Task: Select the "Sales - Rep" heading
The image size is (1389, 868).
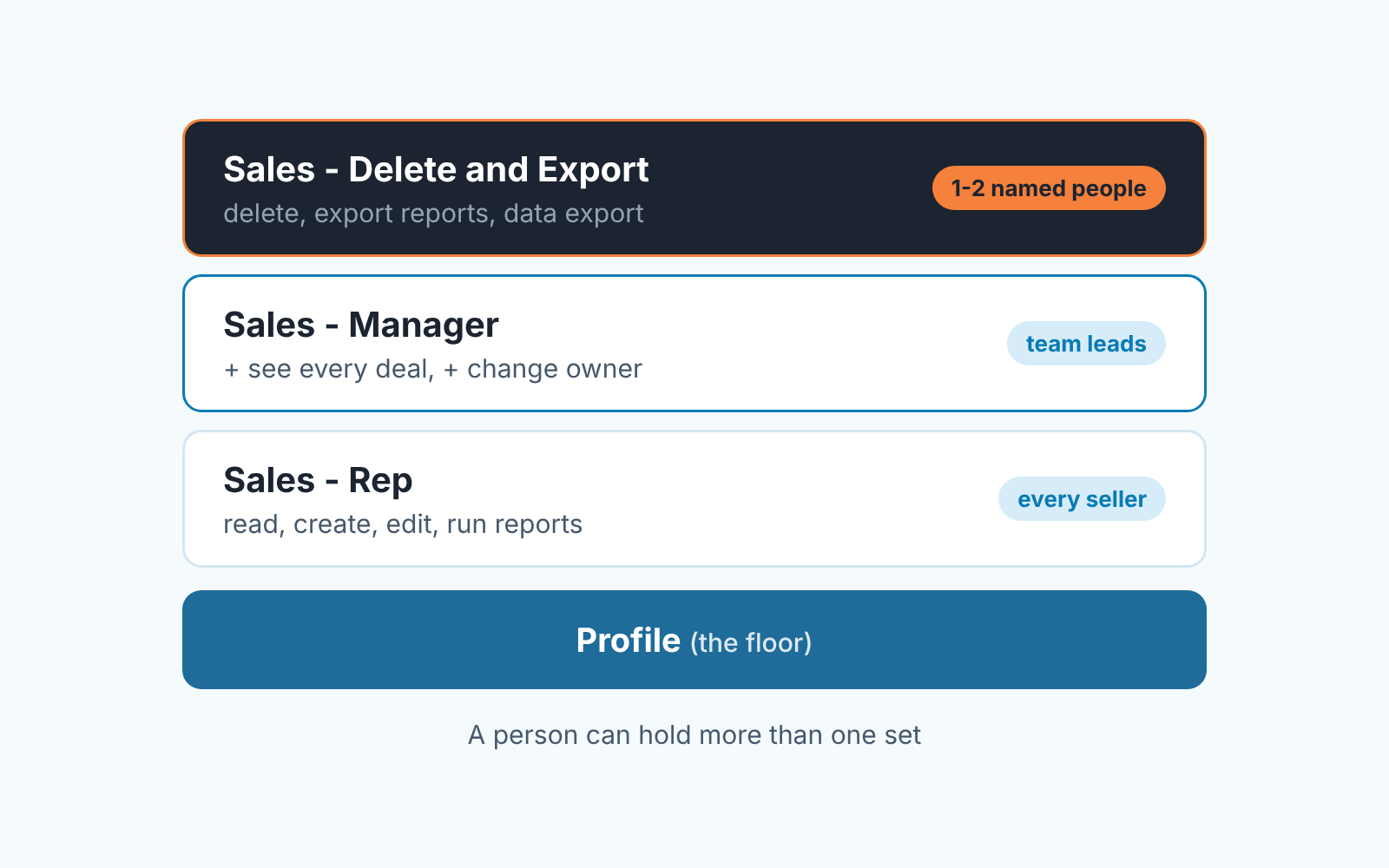Action: pyautogui.click(x=318, y=481)
